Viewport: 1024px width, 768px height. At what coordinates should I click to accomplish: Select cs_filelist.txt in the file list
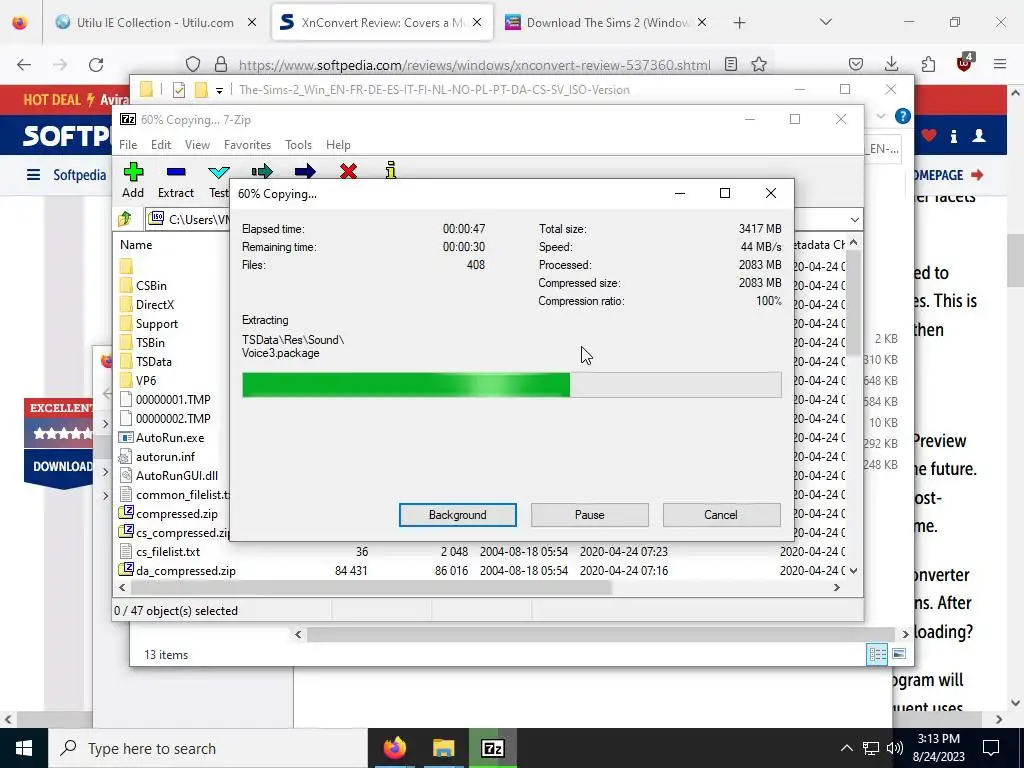[168, 552]
